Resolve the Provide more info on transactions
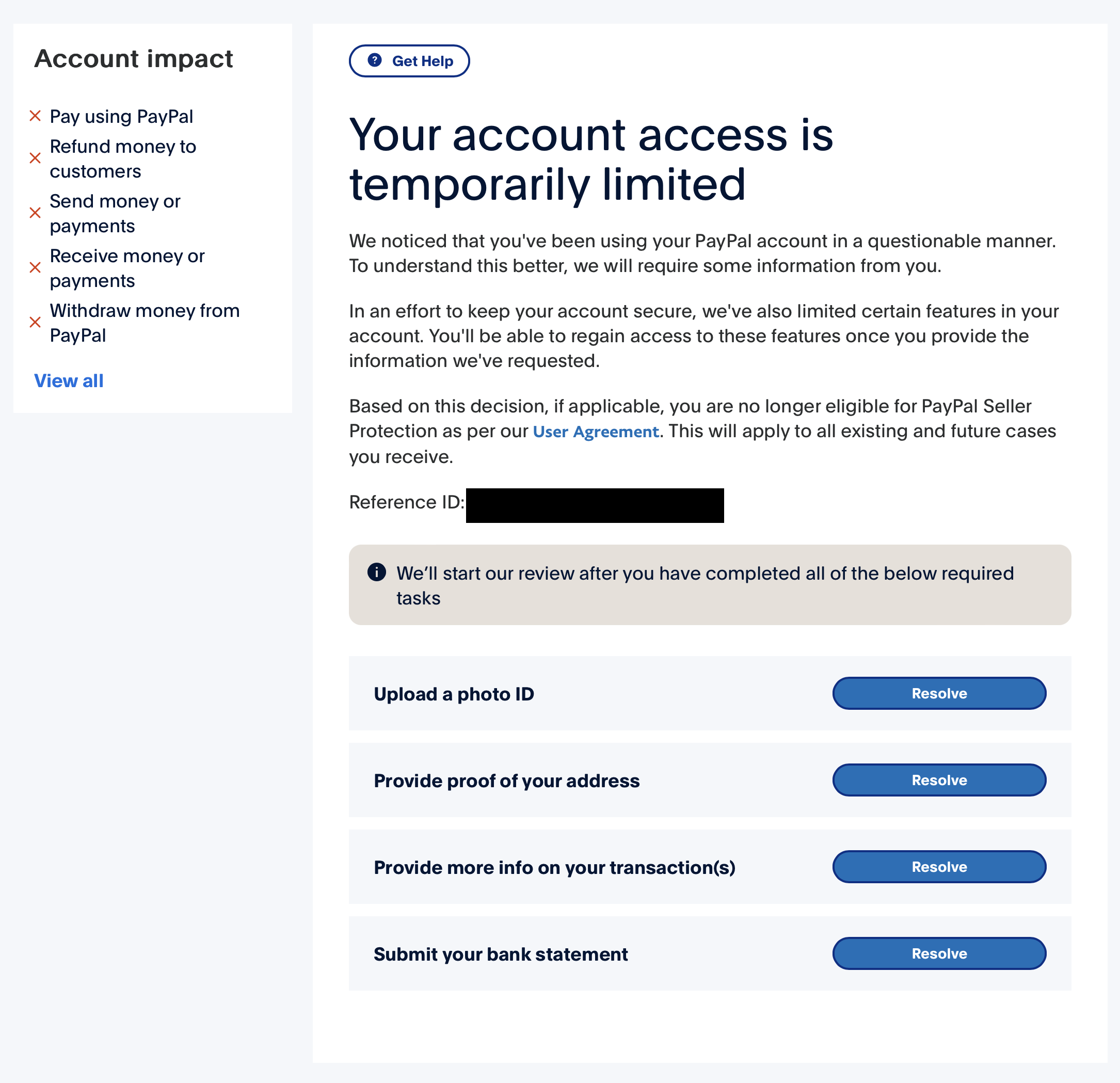The height and width of the screenshot is (1083, 1120). tap(938, 867)
